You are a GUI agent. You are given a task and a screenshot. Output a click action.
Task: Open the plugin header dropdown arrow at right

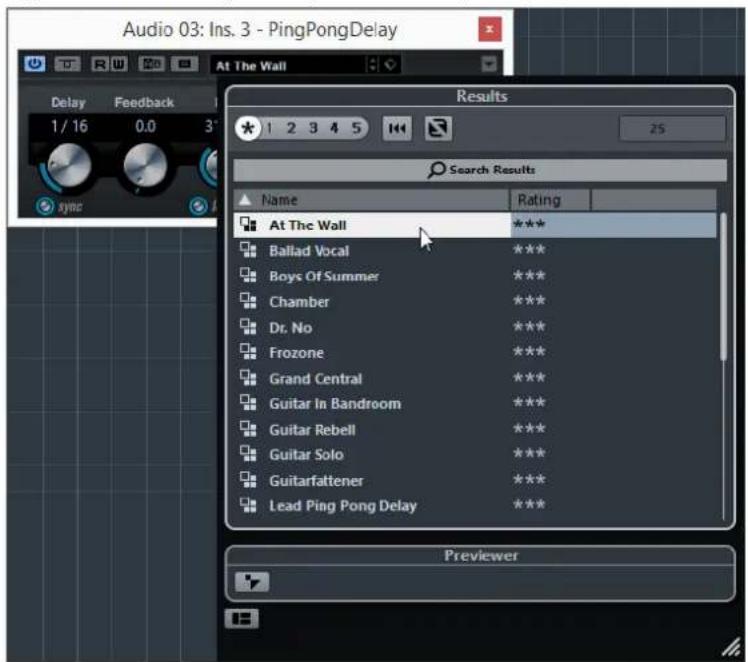coord(489,64)
